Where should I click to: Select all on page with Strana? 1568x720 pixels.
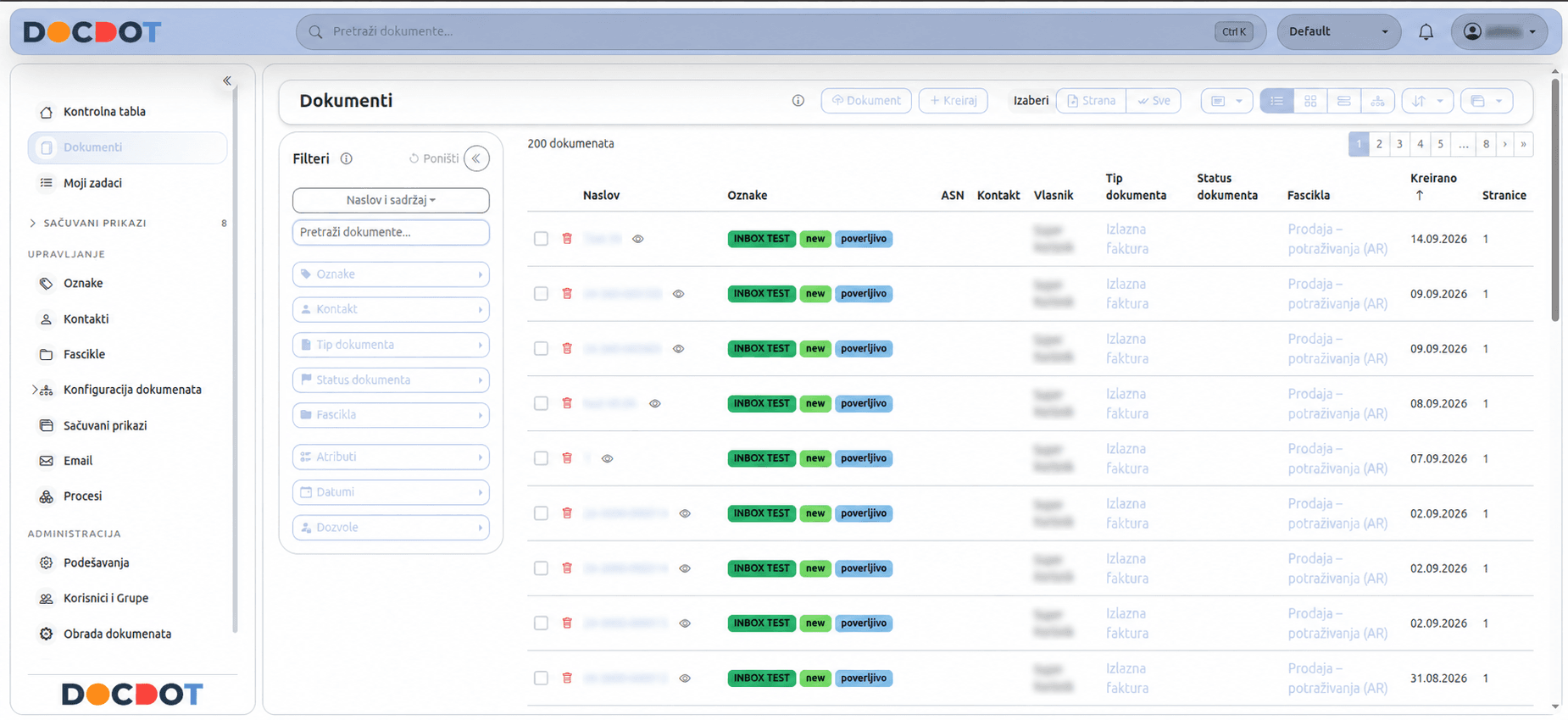1092,102
